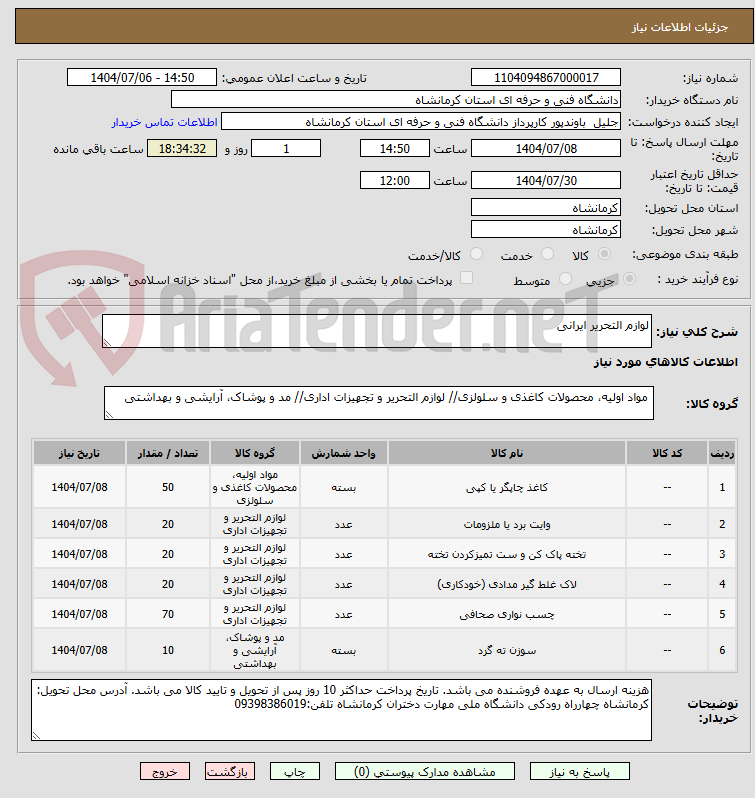
Task: Click the 'واحد شمارش' column header
Action: pos(343,453)
